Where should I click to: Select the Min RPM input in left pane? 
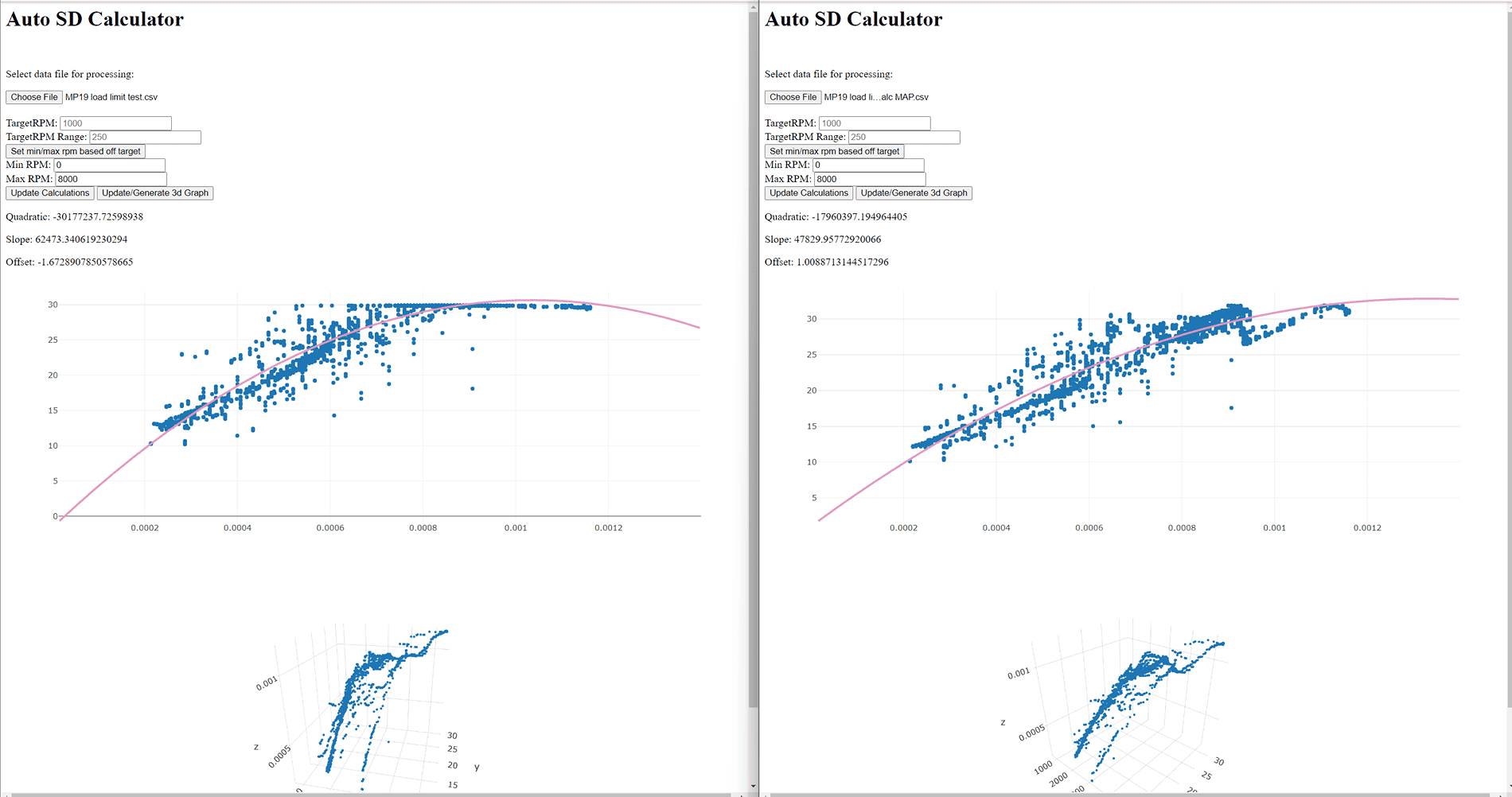(x=109, y=165)
